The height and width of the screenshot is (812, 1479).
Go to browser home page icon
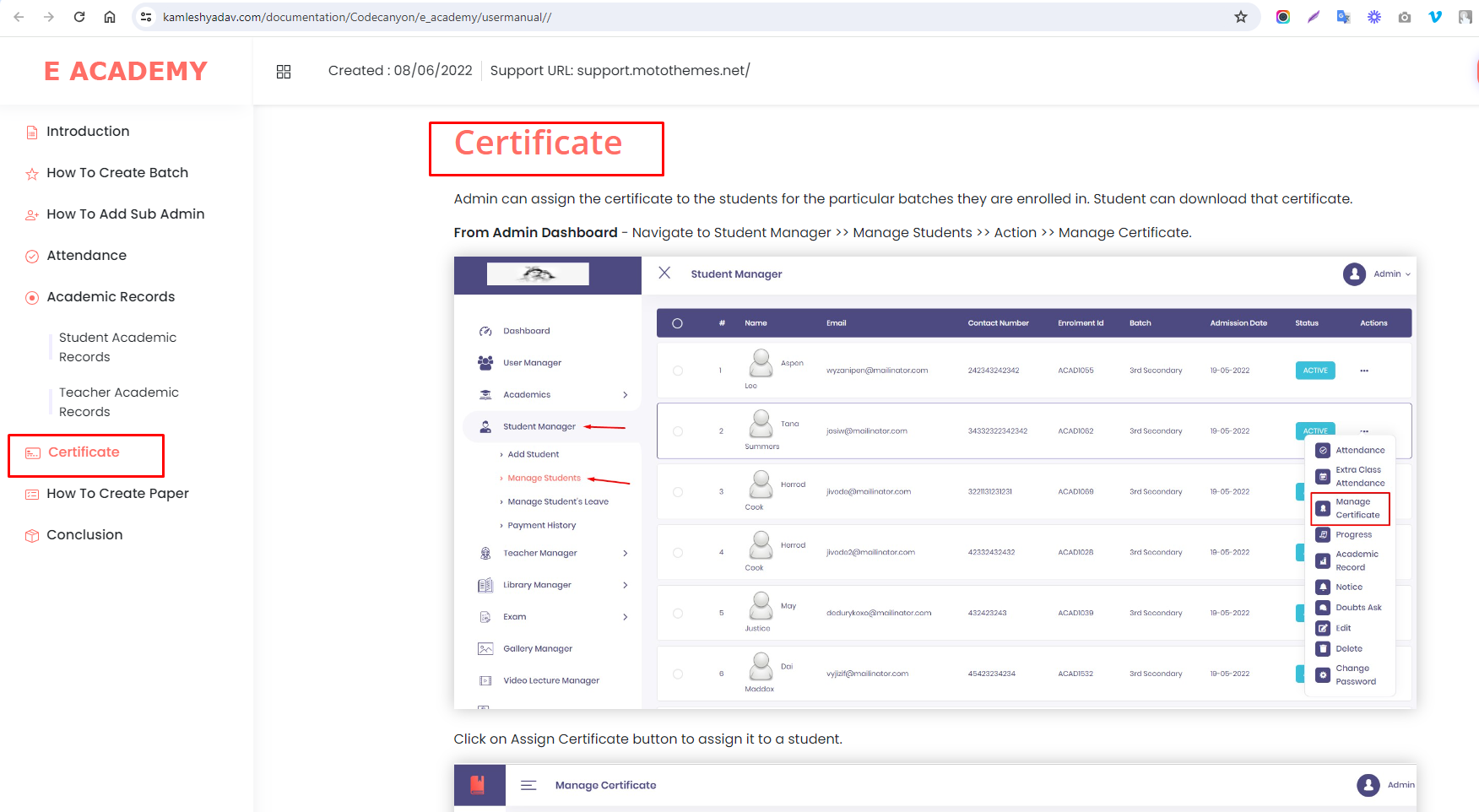[110, 17]
